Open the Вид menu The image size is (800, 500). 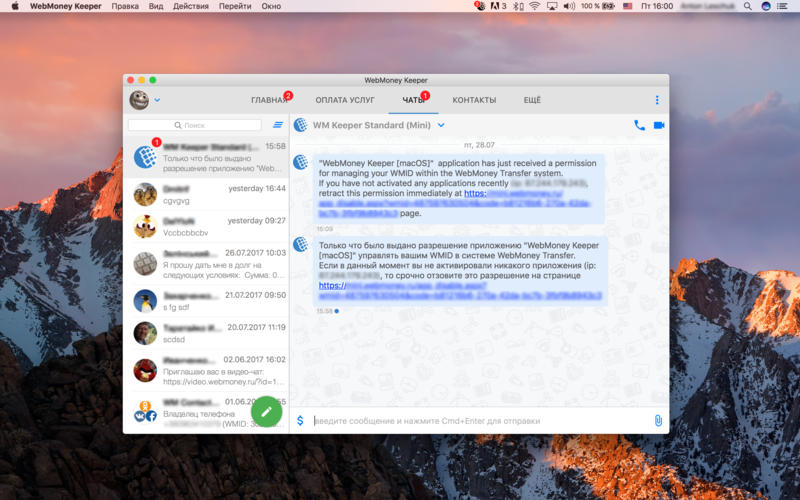click(156, 6)
